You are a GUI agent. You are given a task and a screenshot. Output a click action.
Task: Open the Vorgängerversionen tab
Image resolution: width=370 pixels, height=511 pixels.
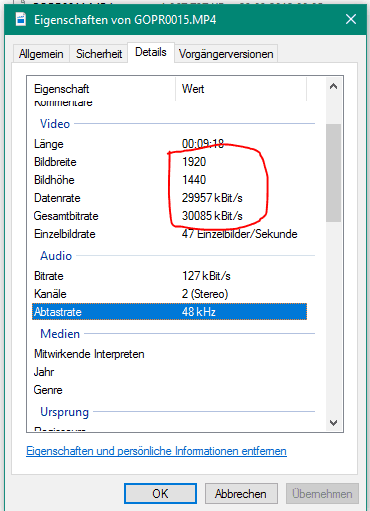226,54
